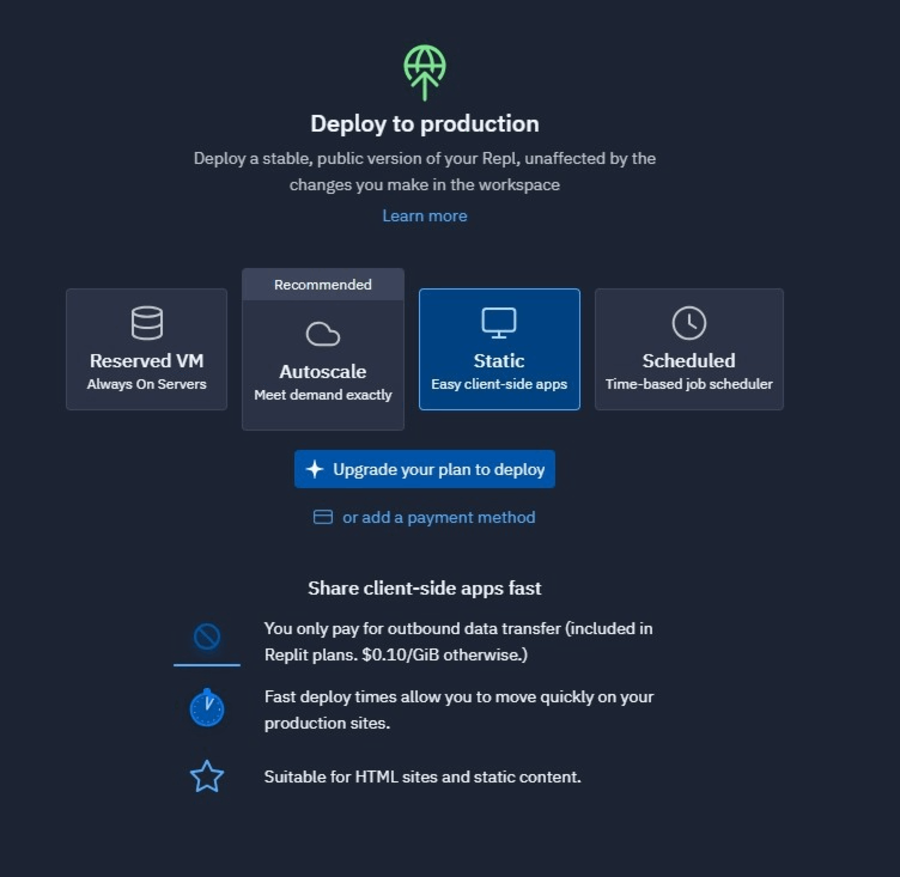Click the no-charge circle-slash icon

coord(207,637)
